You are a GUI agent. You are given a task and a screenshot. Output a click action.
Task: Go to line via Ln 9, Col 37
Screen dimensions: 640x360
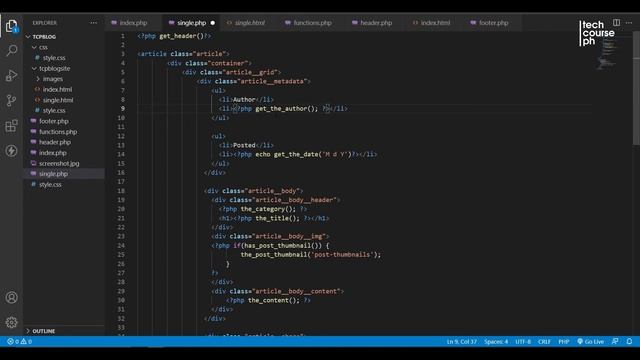pyautogui.click(x=461, y=342)
